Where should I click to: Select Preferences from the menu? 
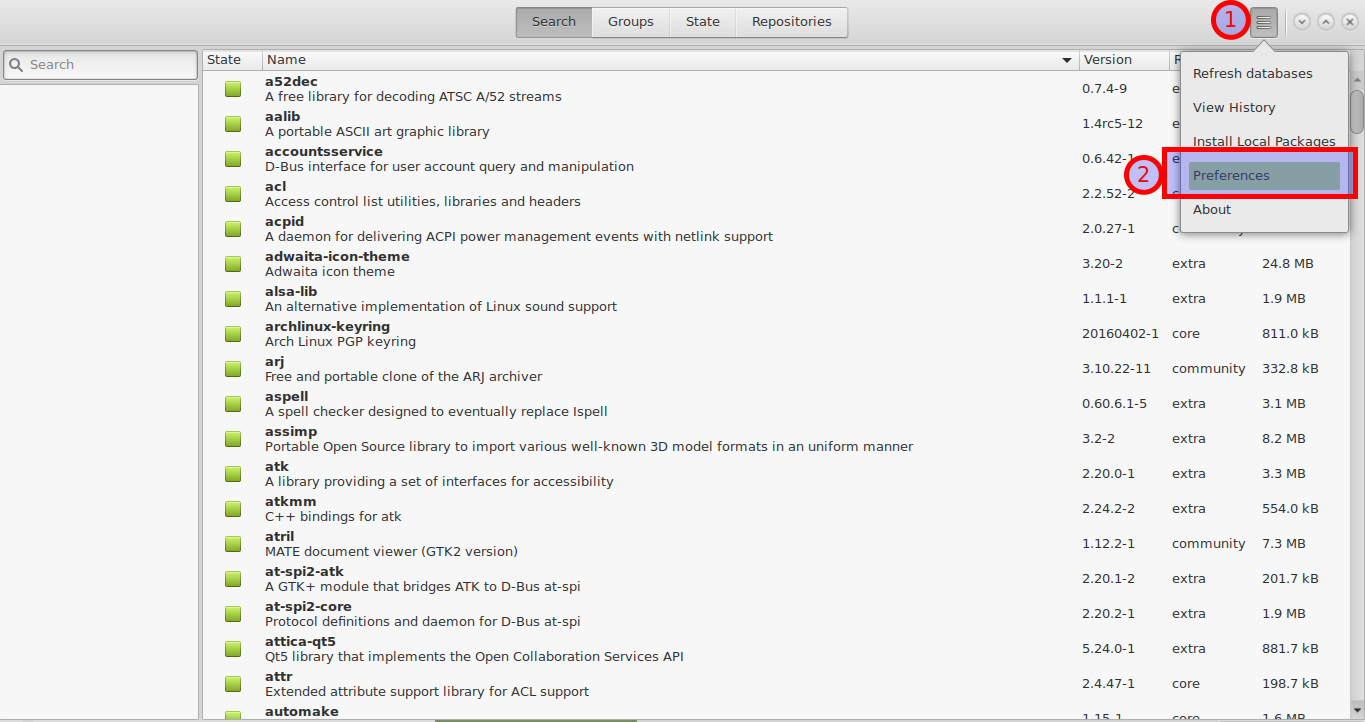[1263, 176]
